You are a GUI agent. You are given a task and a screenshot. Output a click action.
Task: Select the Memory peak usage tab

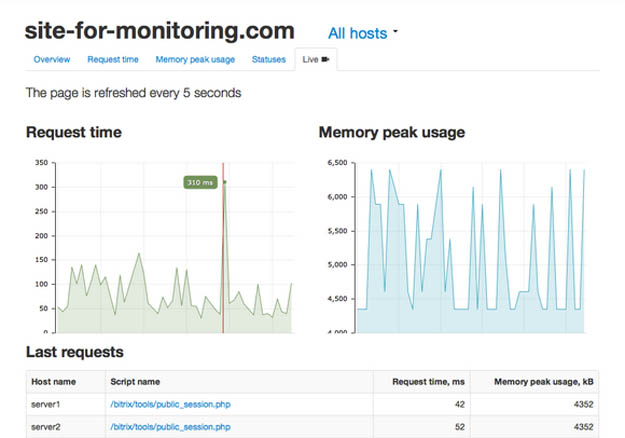click(195, 60)
